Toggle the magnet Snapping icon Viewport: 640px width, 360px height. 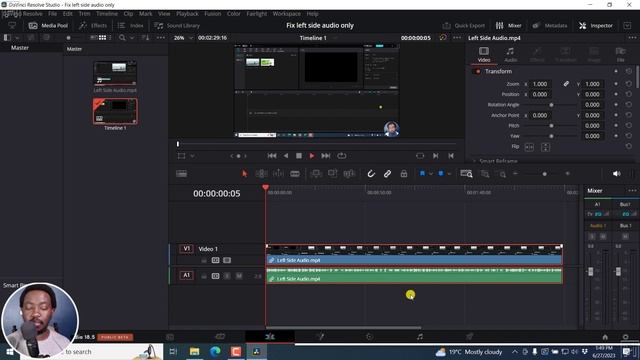371,174
